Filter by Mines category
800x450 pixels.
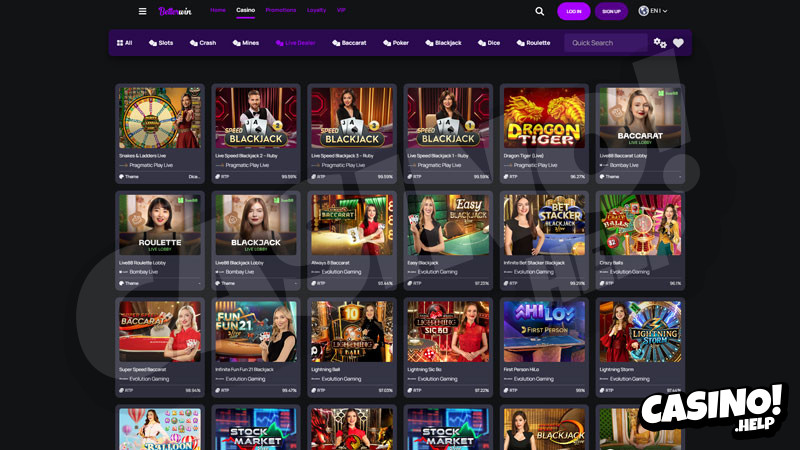[245, 43]
